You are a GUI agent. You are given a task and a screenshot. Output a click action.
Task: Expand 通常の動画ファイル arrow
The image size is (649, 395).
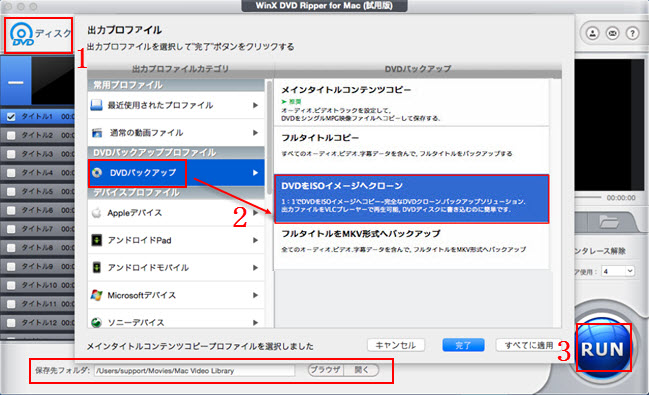255,133
